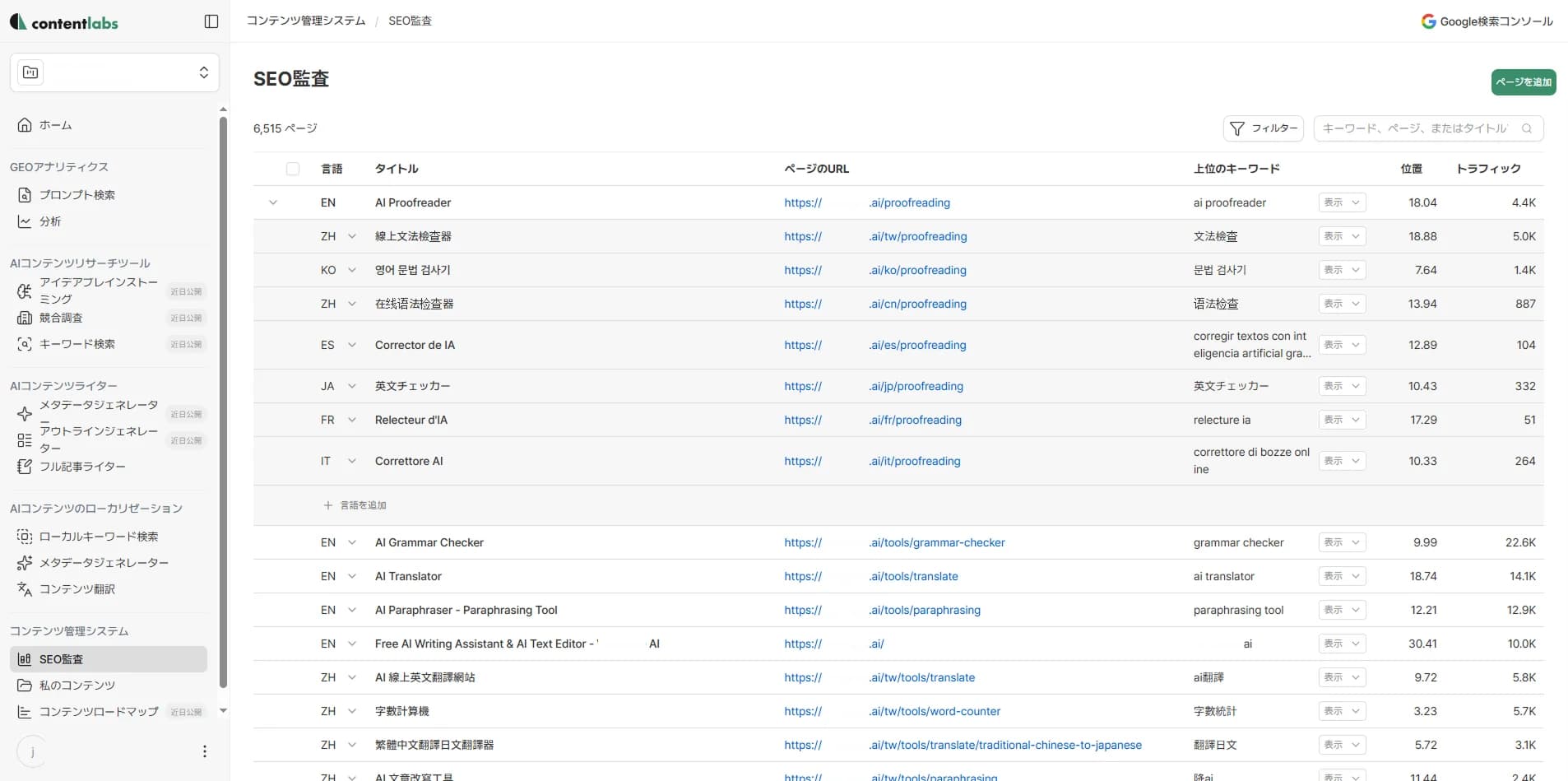Click the sidebar vertical scrollbar
The height and width of the screenshot is (781, 1568).
point(223,402)
